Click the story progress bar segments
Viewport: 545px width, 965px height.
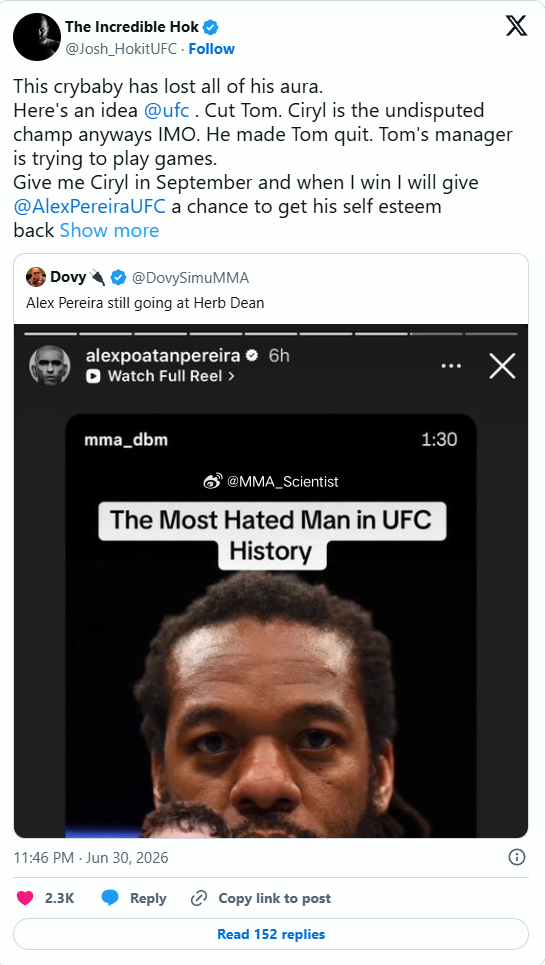(271, 334)
